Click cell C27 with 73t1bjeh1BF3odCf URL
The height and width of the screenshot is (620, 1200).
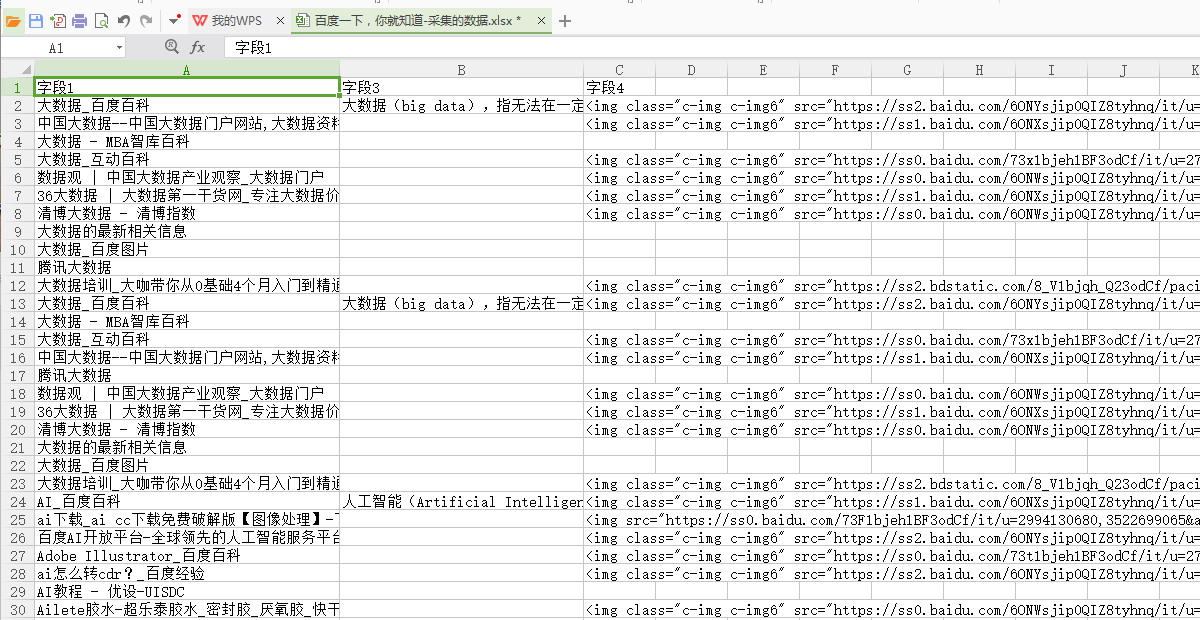point(620,555)
